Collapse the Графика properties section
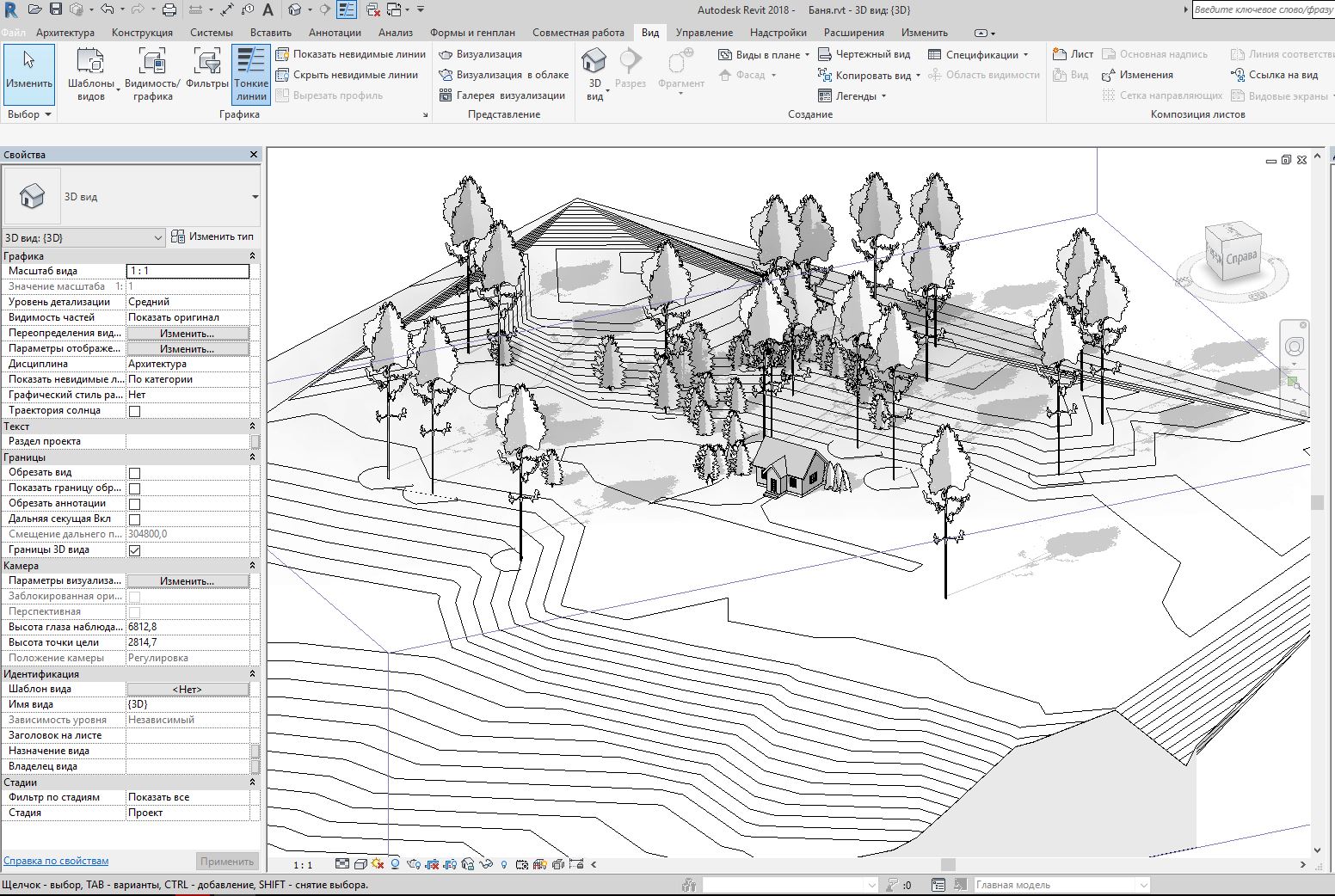Image resolution: width=1335 pixels, height=896 pixels. click(252, 255)
